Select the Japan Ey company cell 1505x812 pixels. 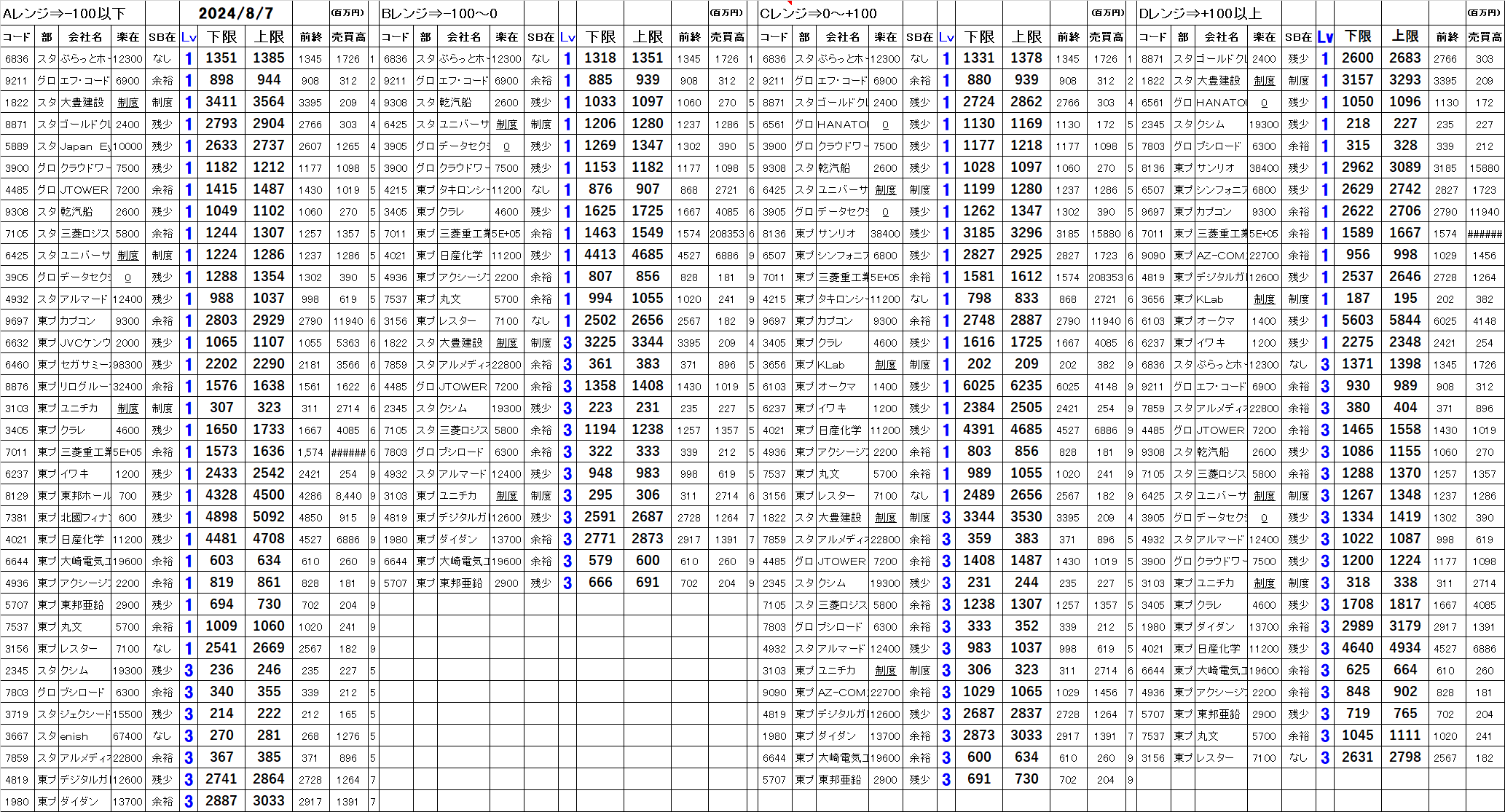[x=84, y=146]
